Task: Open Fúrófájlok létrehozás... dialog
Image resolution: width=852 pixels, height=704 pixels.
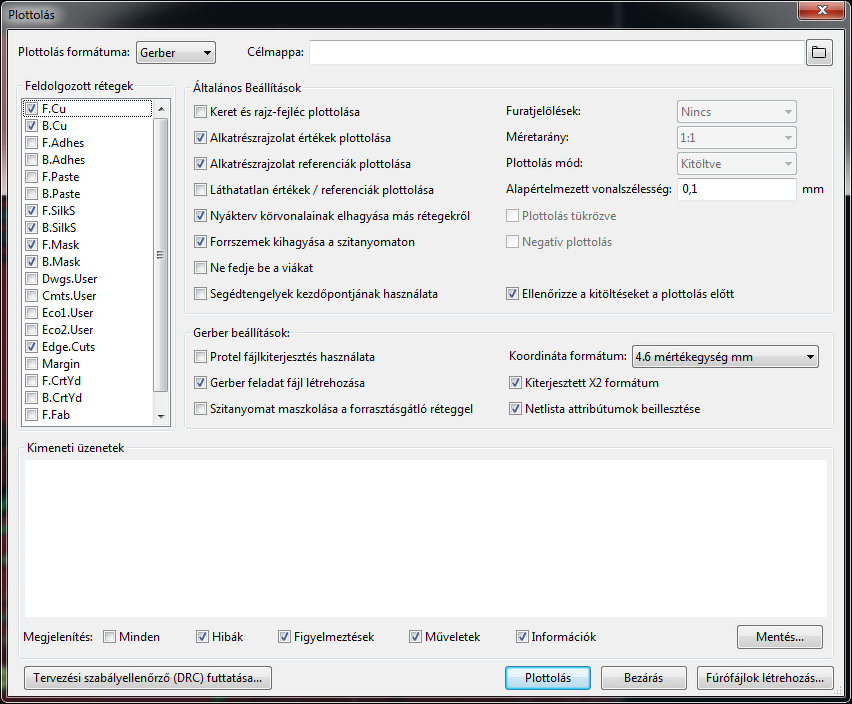Action: click(x=765, y=678)
